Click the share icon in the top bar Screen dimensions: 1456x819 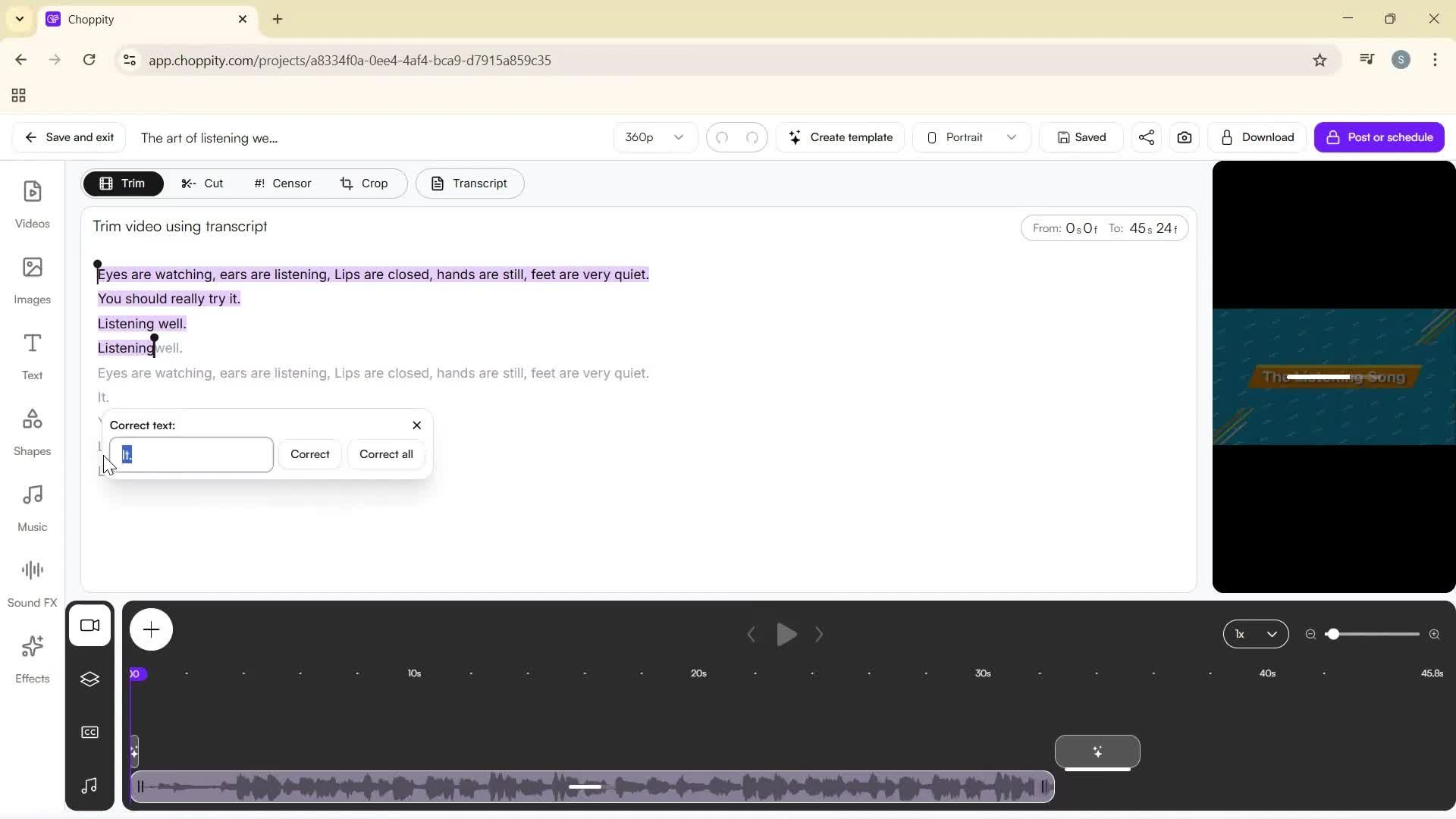(1146, 137)
